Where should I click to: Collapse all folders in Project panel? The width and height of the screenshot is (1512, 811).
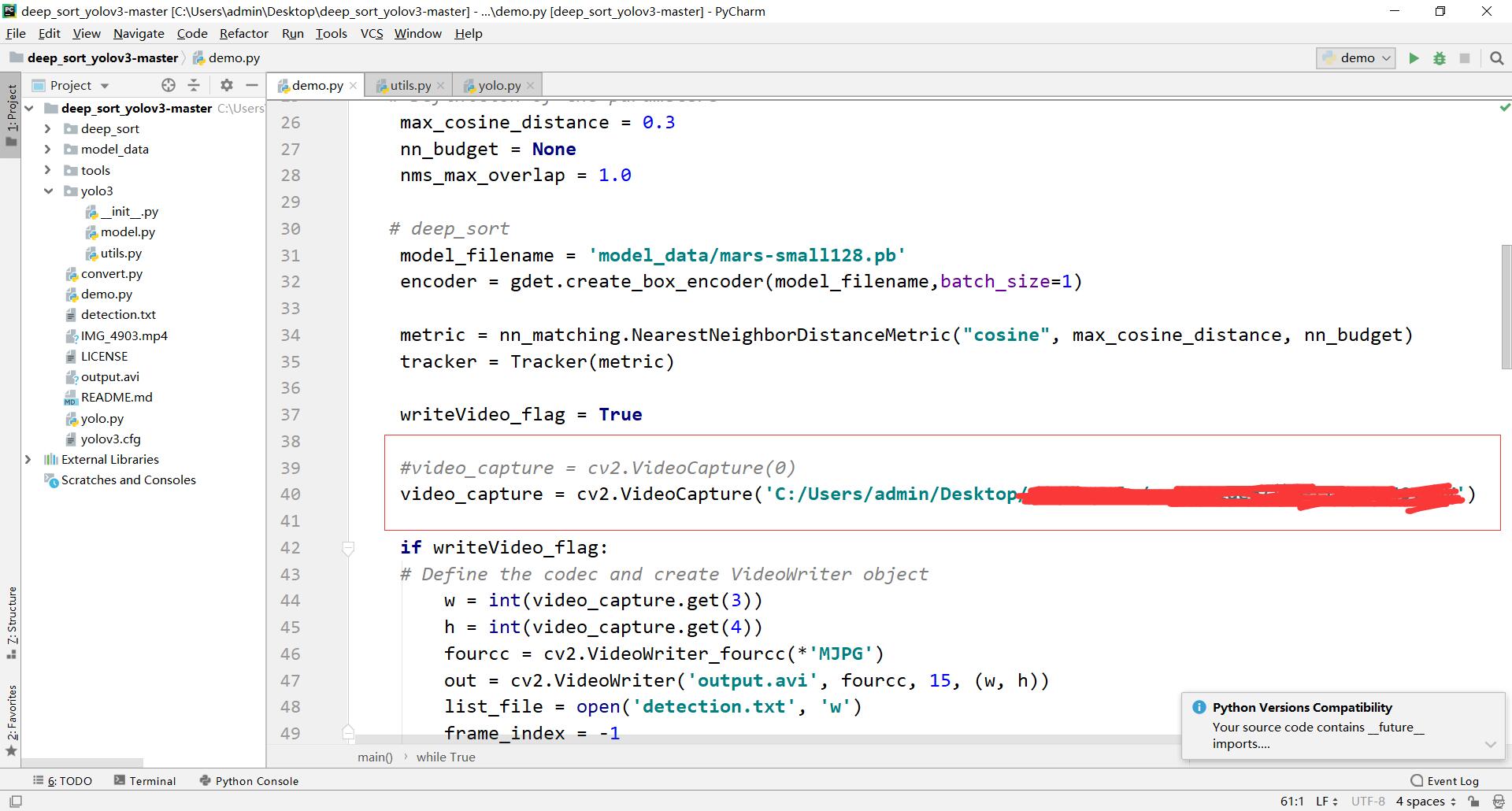[195, 85]
